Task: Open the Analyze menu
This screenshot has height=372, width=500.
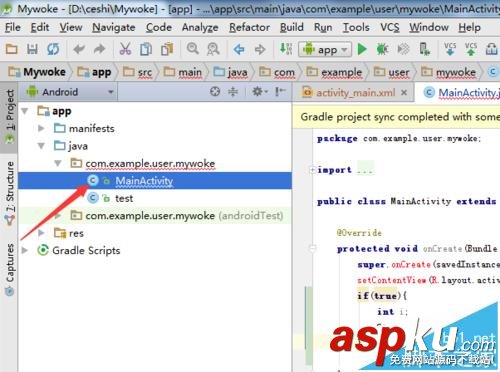Action: click(200, 27)
